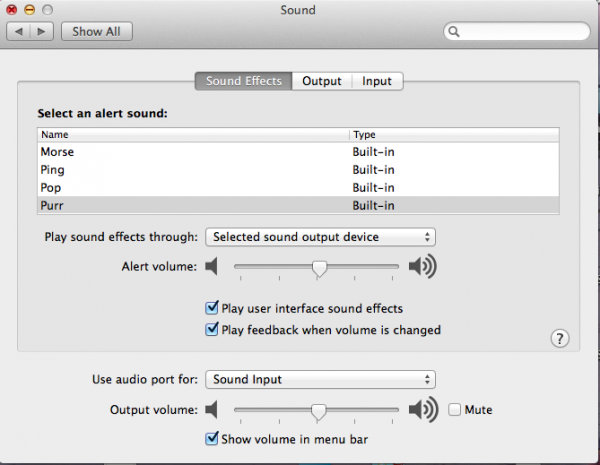Click the magnifying glass search icon
Screen dimensions: 600x465
454,31
